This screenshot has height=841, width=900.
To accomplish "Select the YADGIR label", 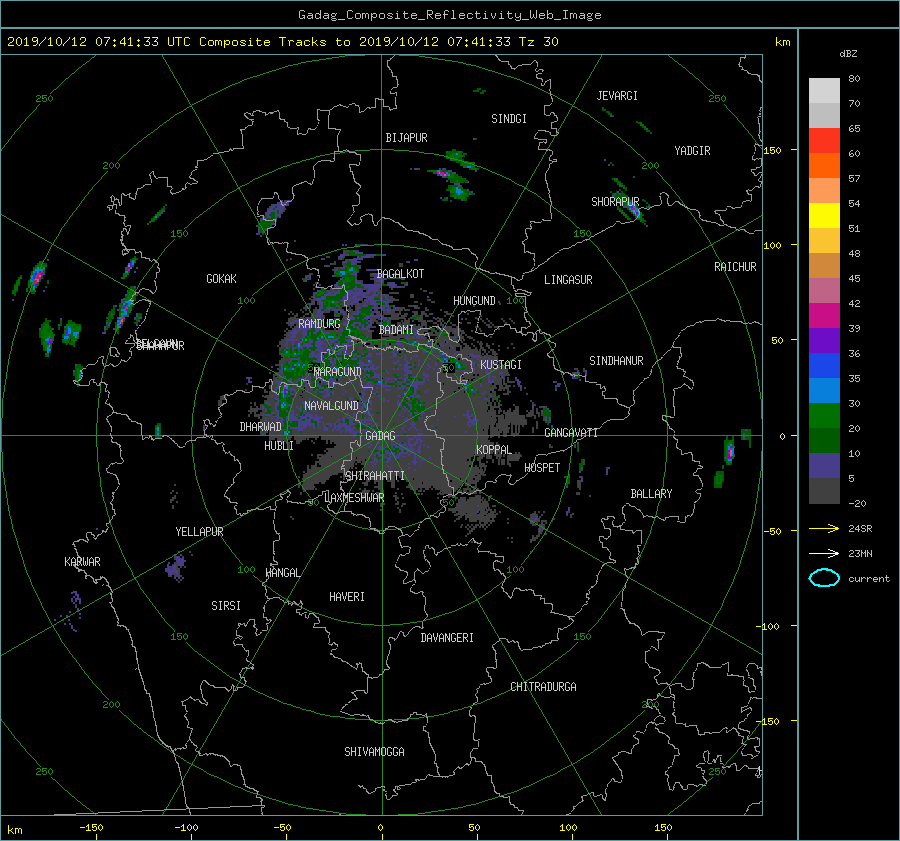I will click(x=692, y=151).
